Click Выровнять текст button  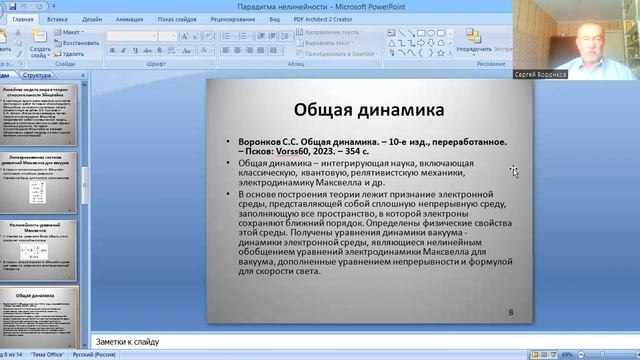pyautogui.click(x=325, y=43)
